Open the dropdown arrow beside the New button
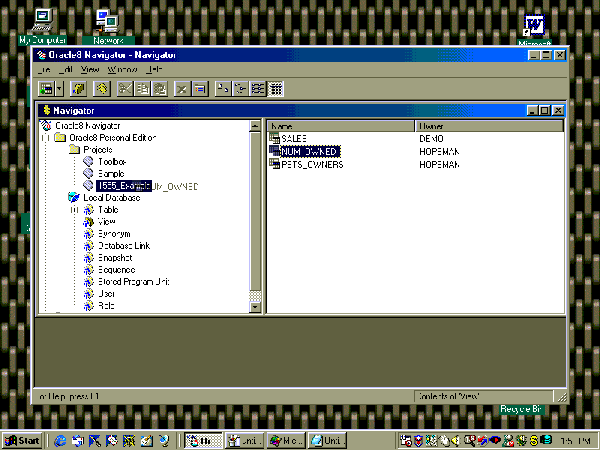Screen dimensions: 600x450 [59, 89]
